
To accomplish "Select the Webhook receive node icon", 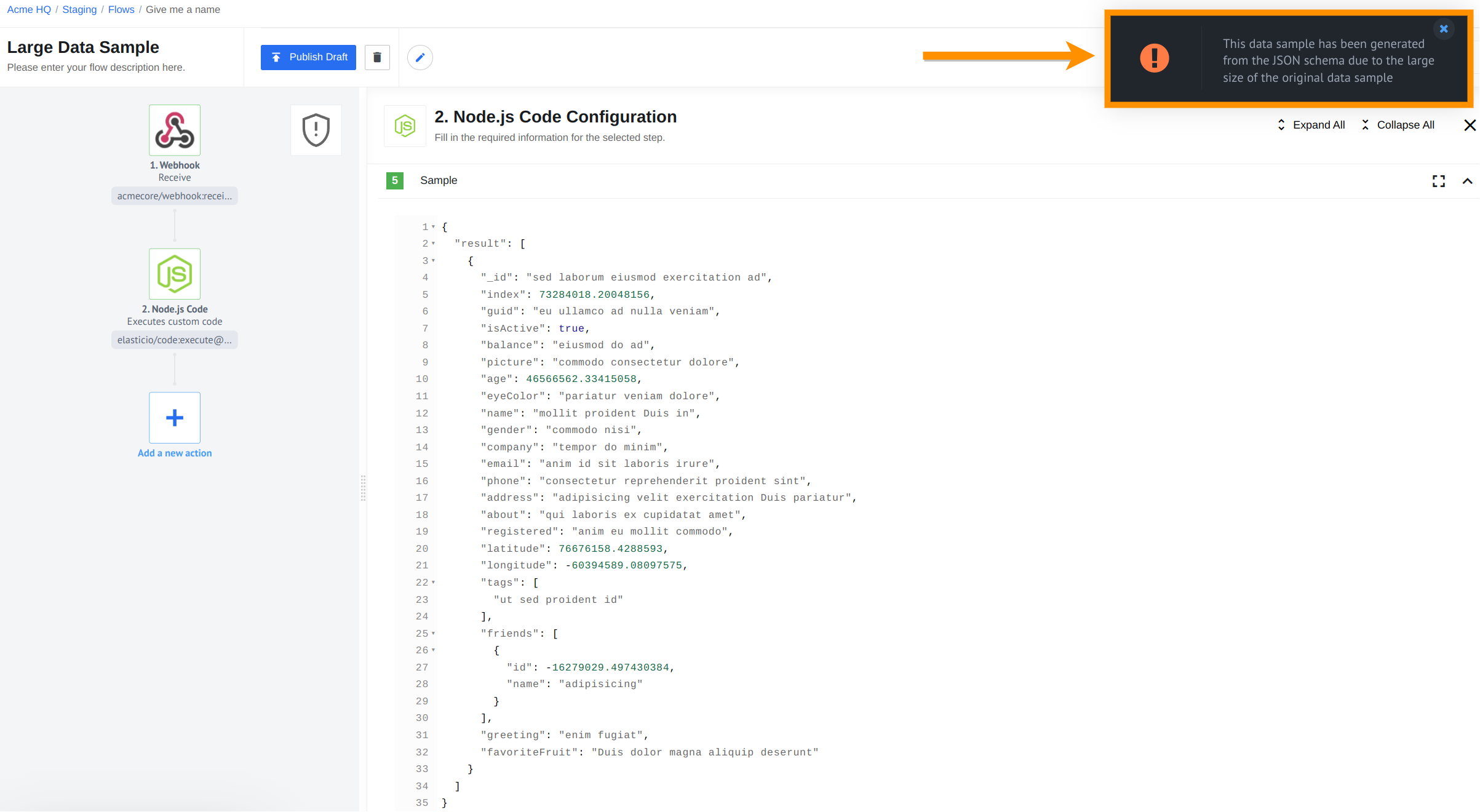I will pos(174,130).
